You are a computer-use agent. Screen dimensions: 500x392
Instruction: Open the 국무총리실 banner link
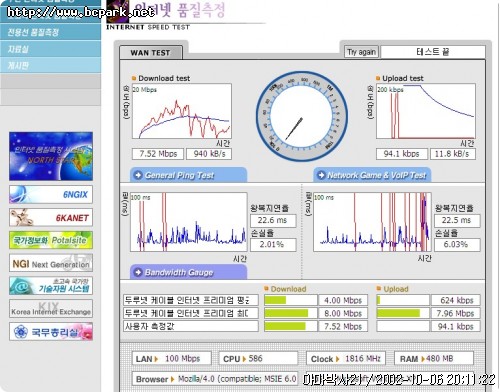(x=51, y=332)
